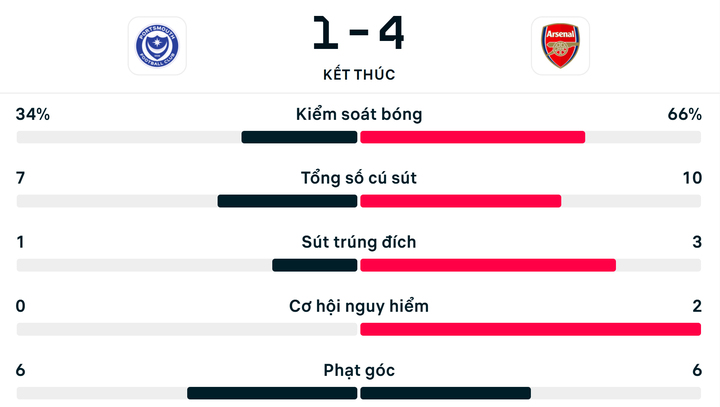Click the Portsmouth club crest
This screenshot has height=407, width=720.
click(157, 46)
